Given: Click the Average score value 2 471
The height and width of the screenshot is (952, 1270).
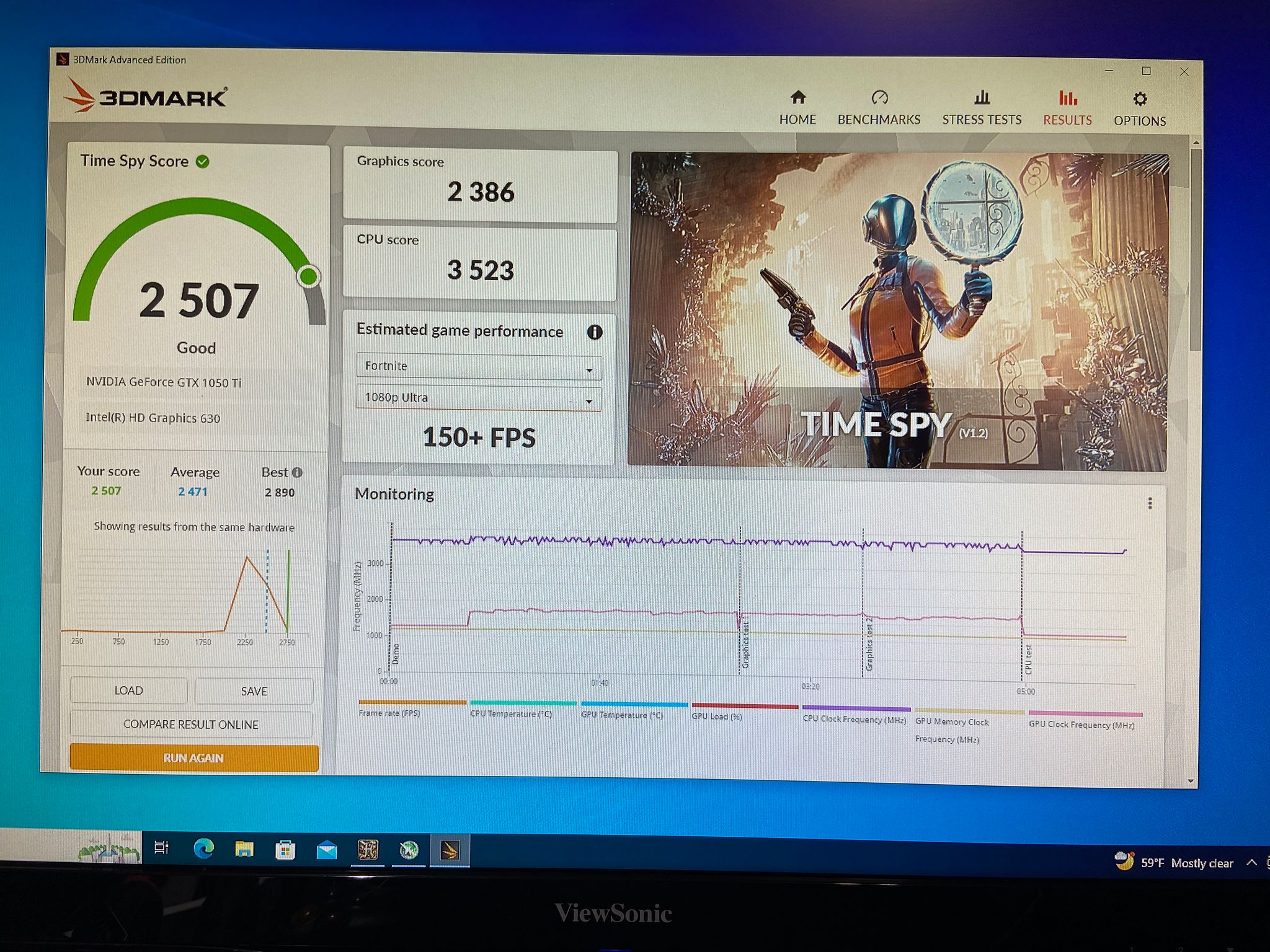Looking at the screenshot, I should click(x=193, y=491).
